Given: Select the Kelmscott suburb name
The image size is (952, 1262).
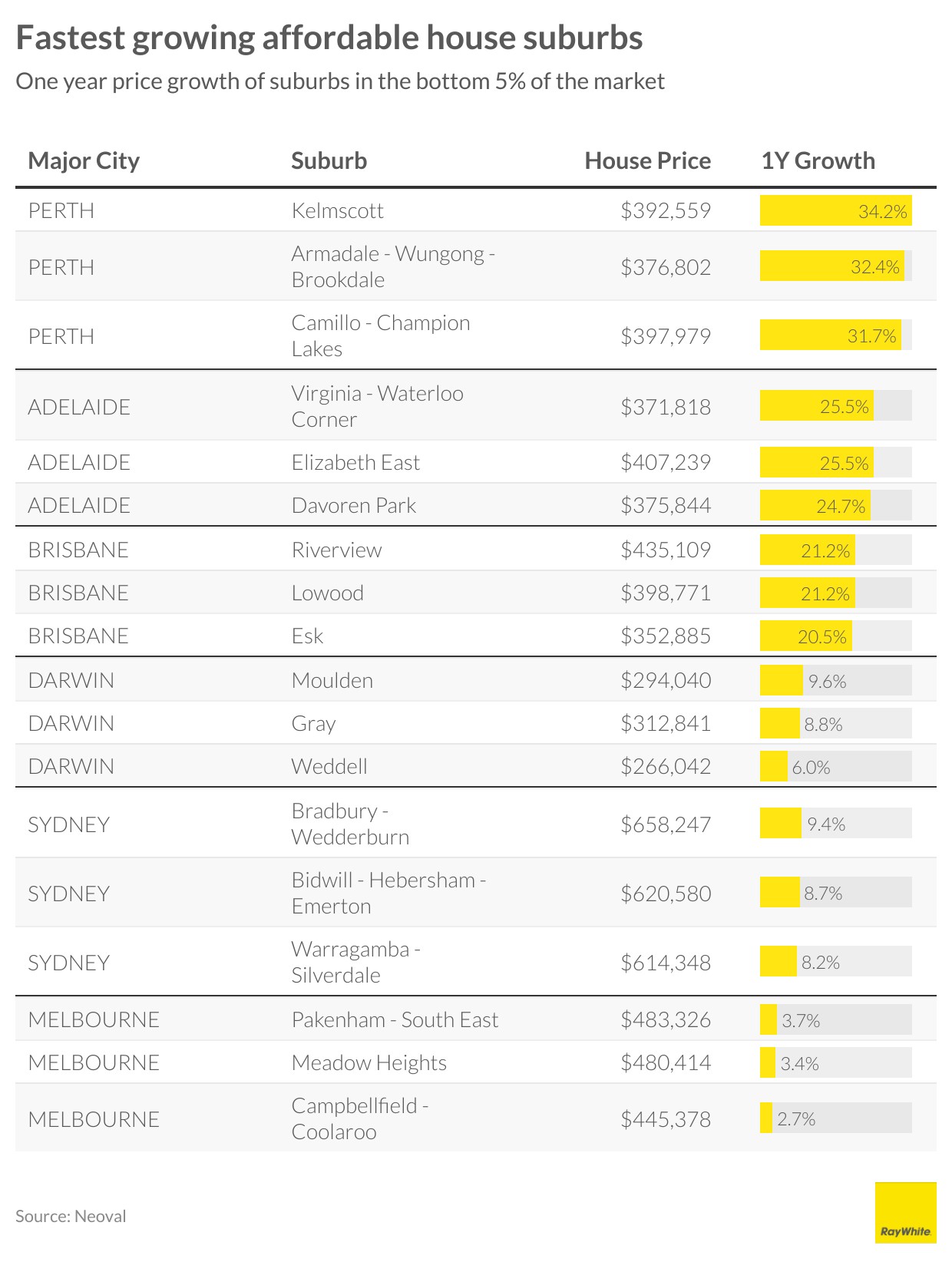Looking at the screenshot, I should click(x=337, y=210).
